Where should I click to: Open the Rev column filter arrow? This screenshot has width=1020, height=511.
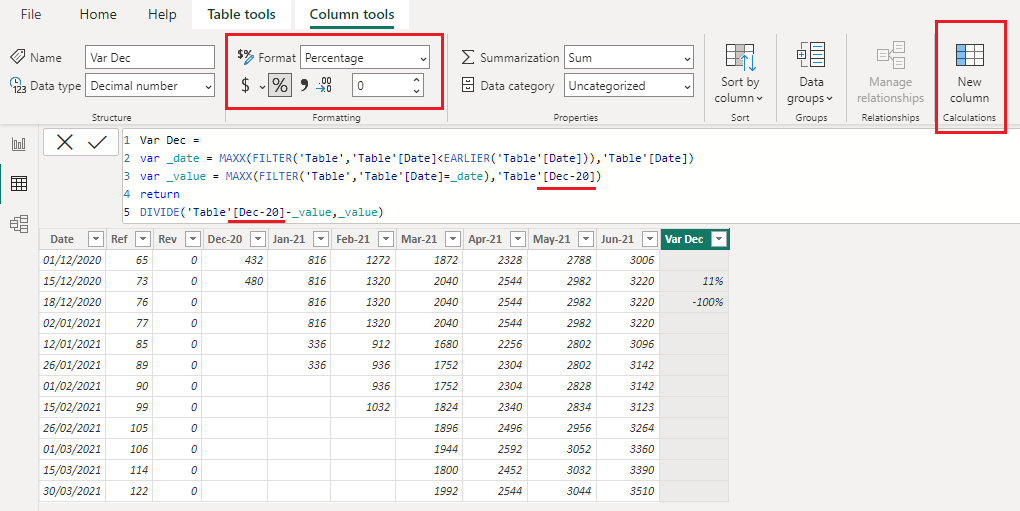pyautogui.click(x=193, y=239)
